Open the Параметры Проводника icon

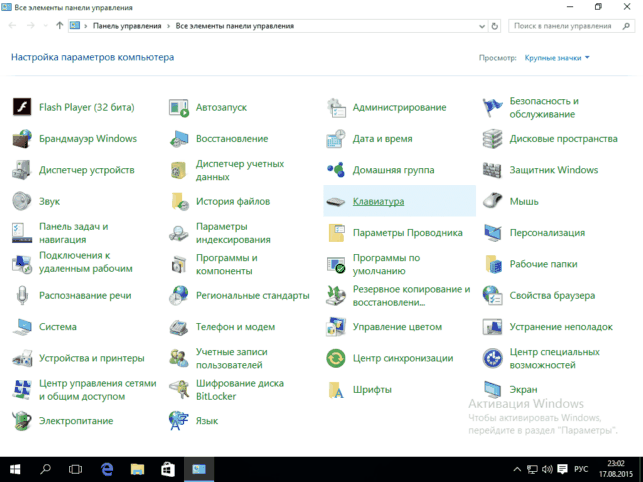[x=336, y=233]
